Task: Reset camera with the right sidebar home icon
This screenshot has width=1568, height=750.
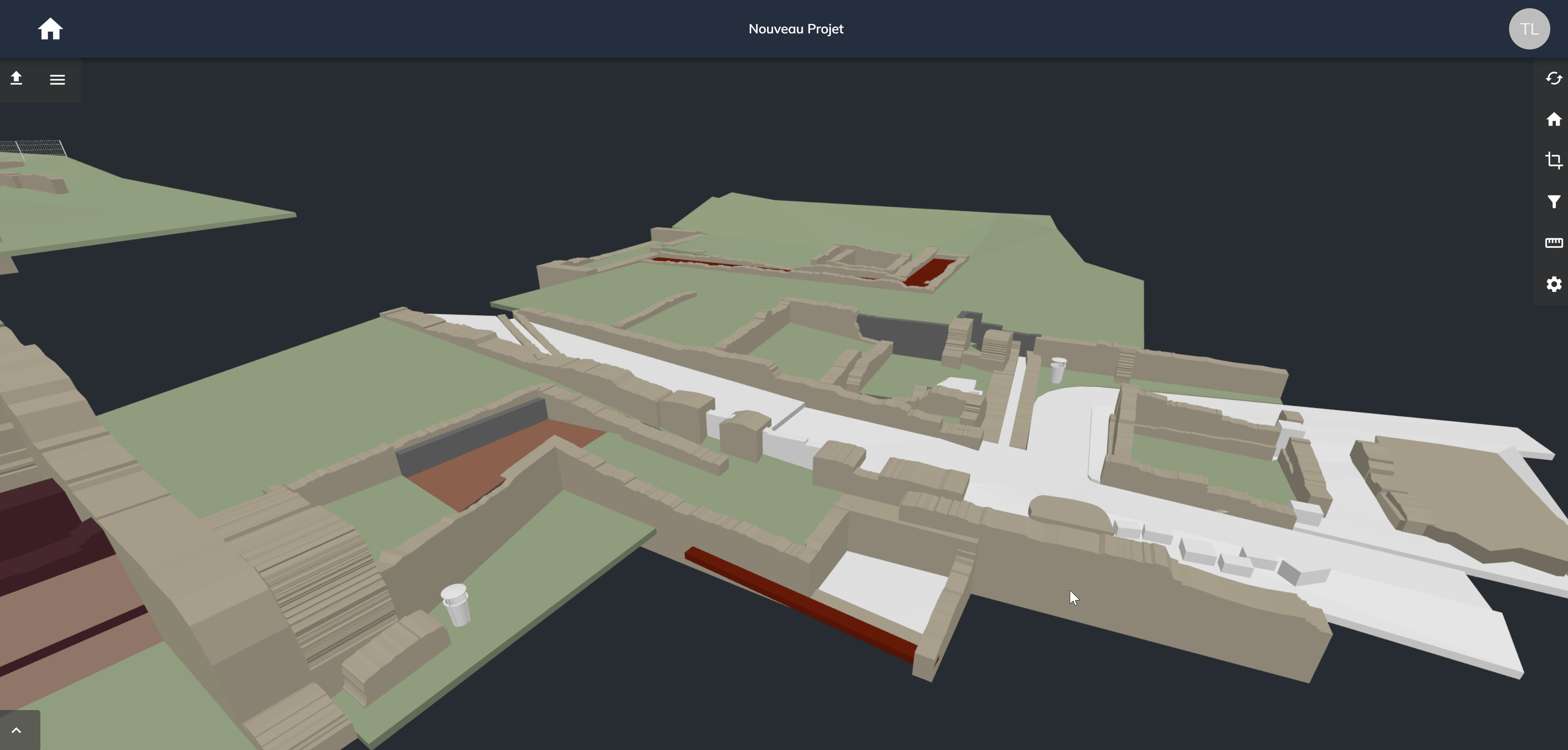Action: click(1554, 120)
